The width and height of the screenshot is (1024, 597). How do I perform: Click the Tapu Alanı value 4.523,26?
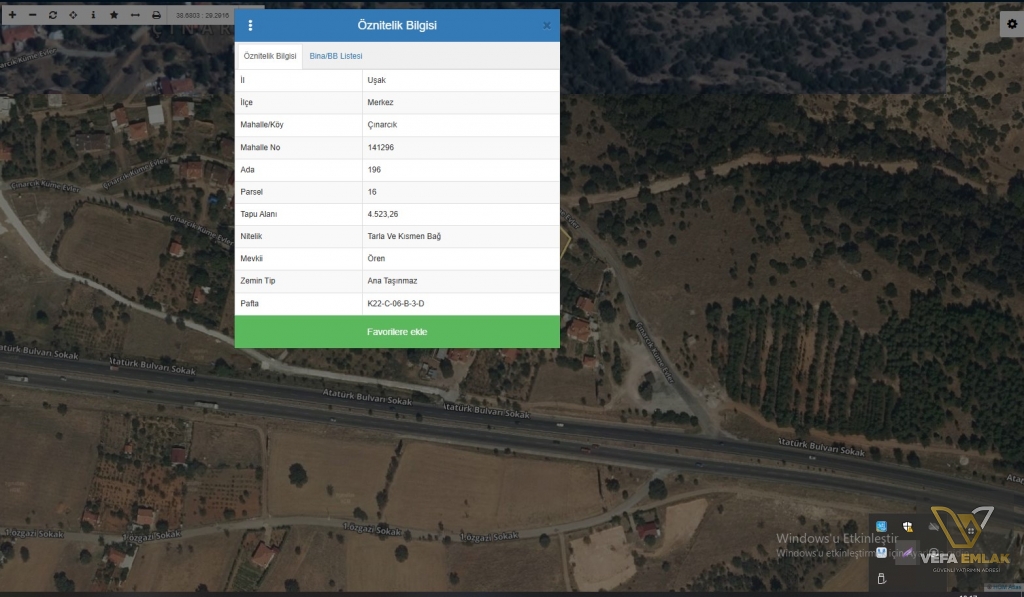pos(383,214)
